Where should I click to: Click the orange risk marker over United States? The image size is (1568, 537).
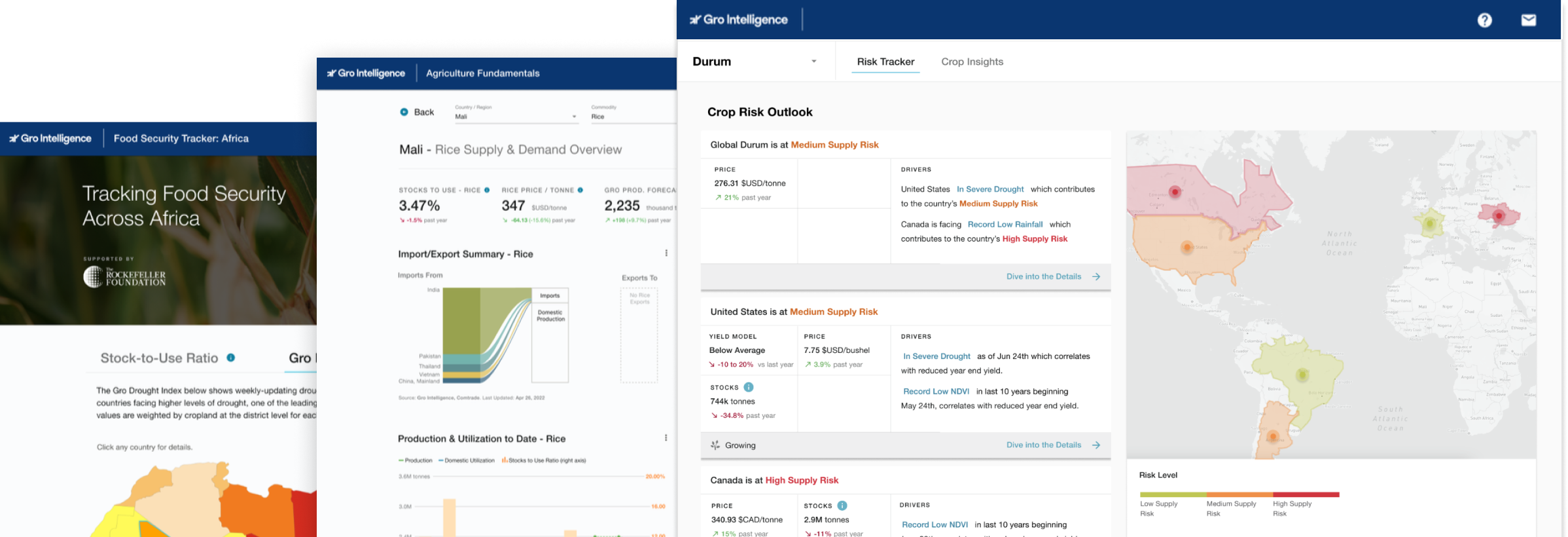pos(1186,248)
